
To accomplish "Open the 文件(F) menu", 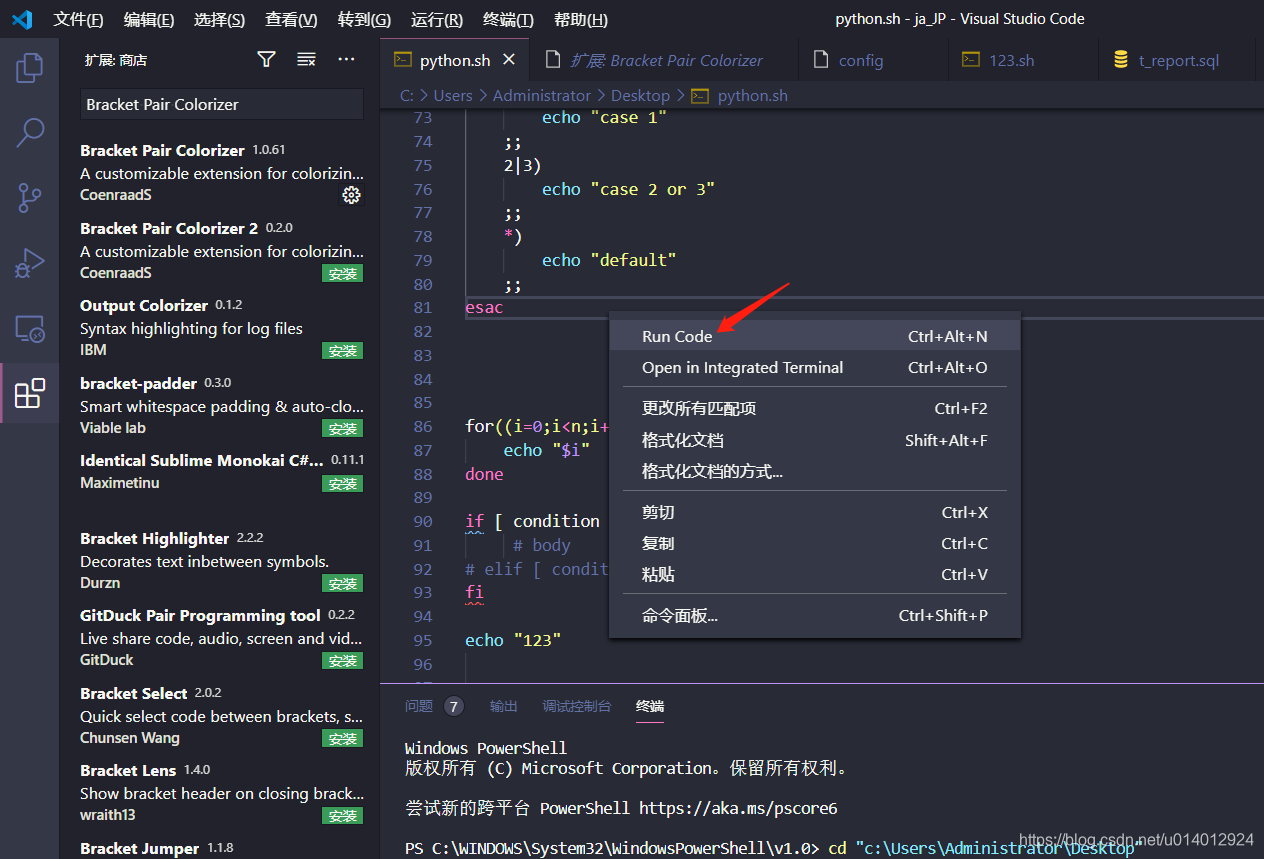I will click(78, 19).
